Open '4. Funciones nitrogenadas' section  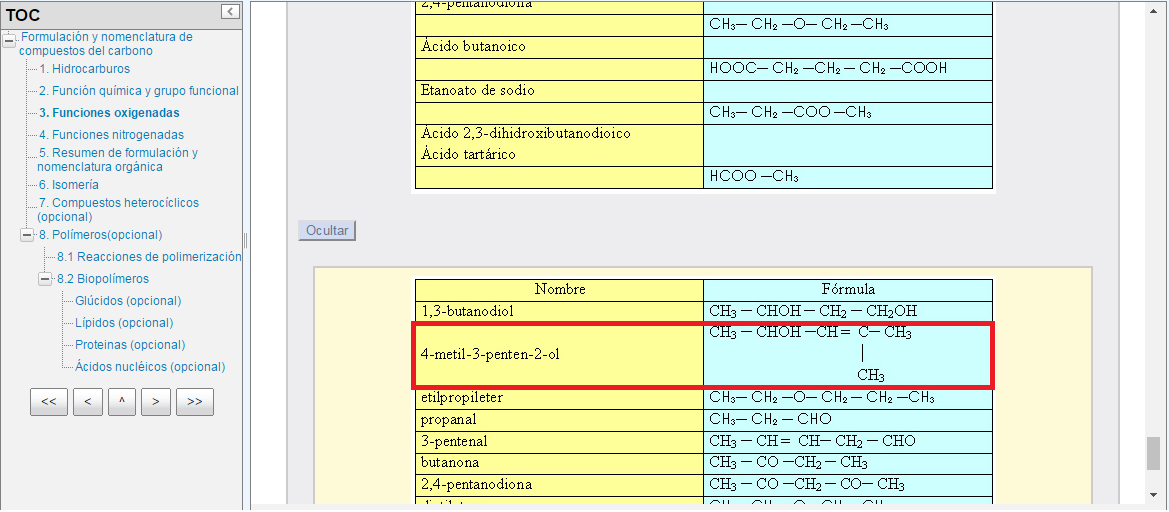(111, 135)
